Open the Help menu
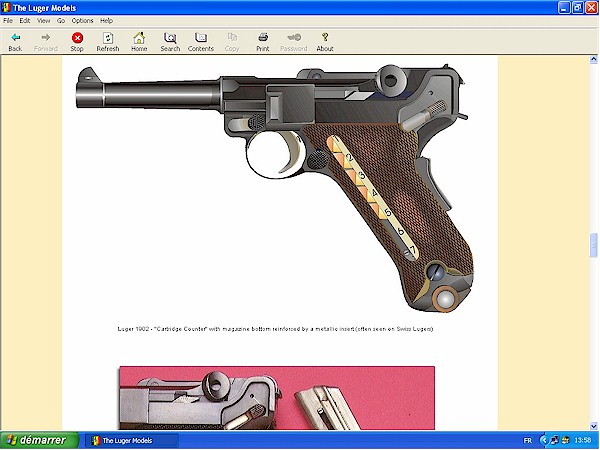 pos(106,21)
